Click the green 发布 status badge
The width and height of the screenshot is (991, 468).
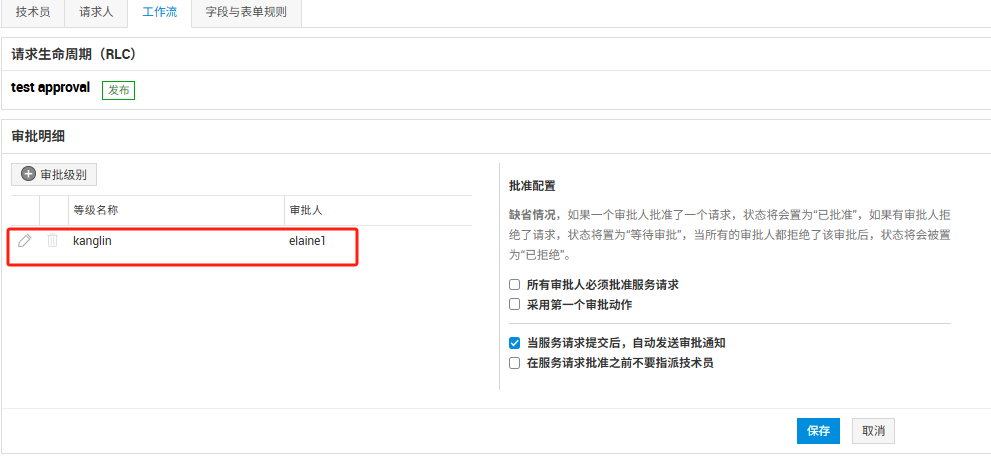[x=118, y=90]
